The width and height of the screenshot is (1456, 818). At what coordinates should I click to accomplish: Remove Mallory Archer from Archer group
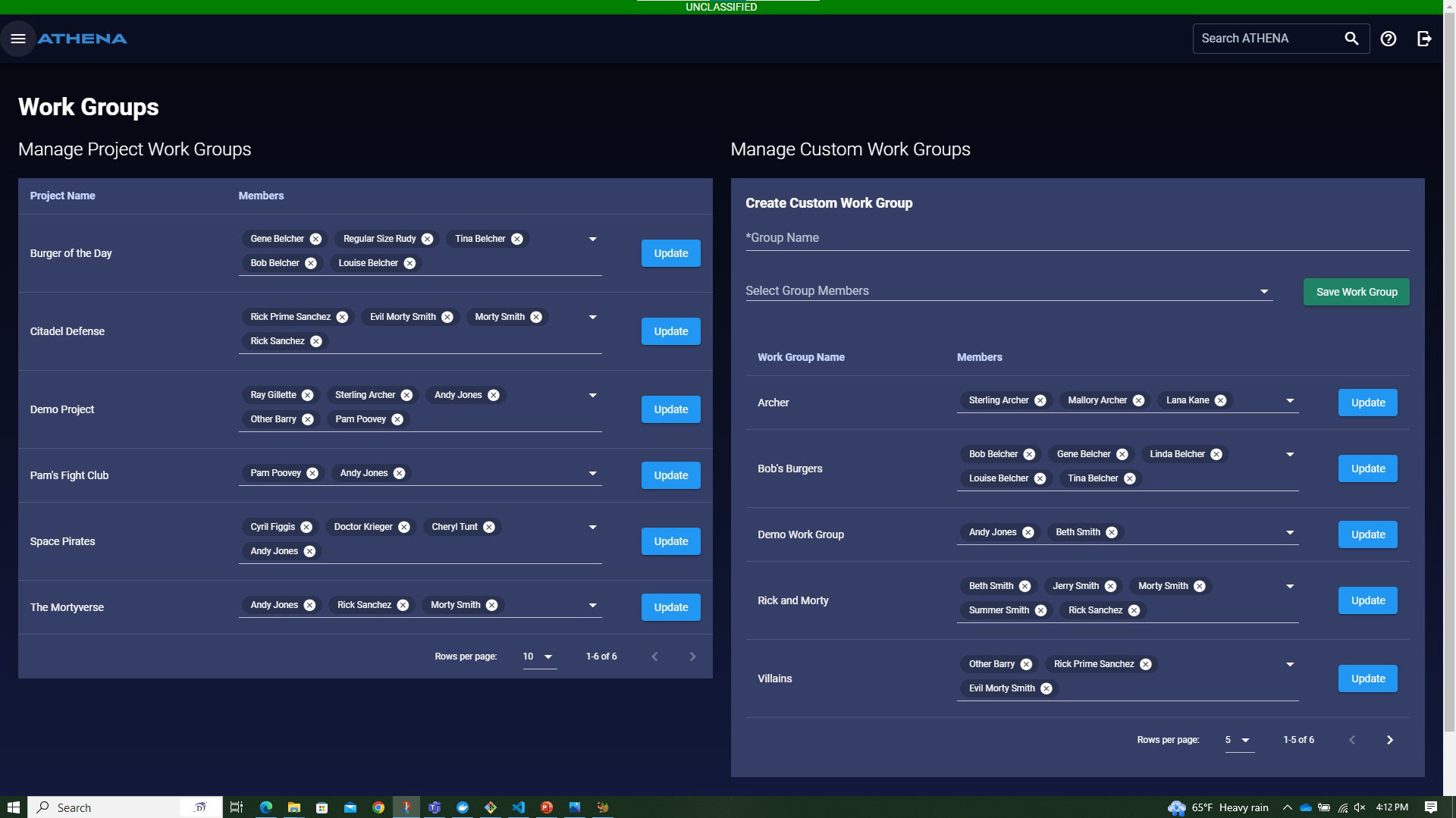1138,400
